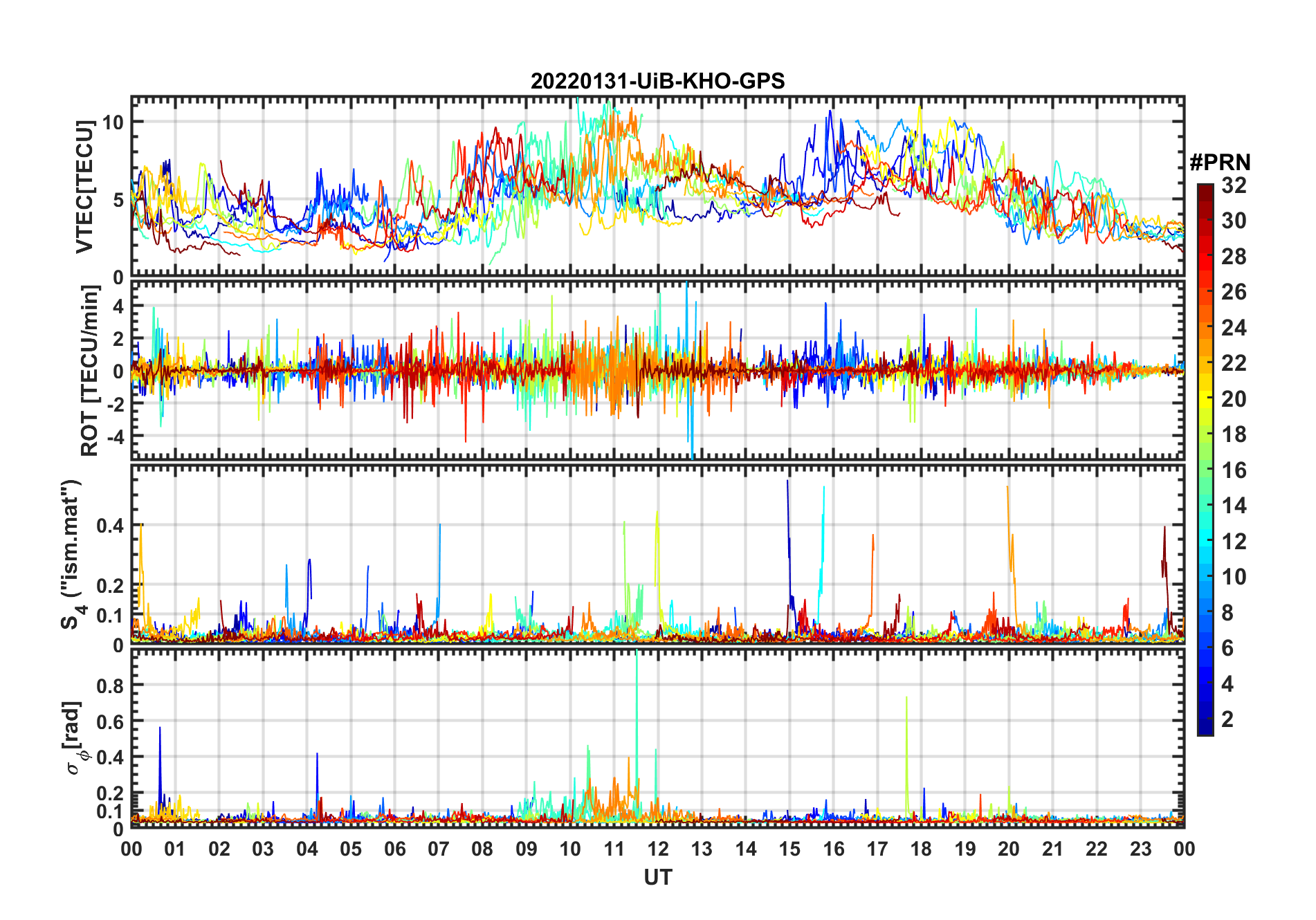Image resolution: width=1316 pixels, height=920 pixels.
Task: Select the VTEC[TECU] y-axis label
Action: (84, 187)
